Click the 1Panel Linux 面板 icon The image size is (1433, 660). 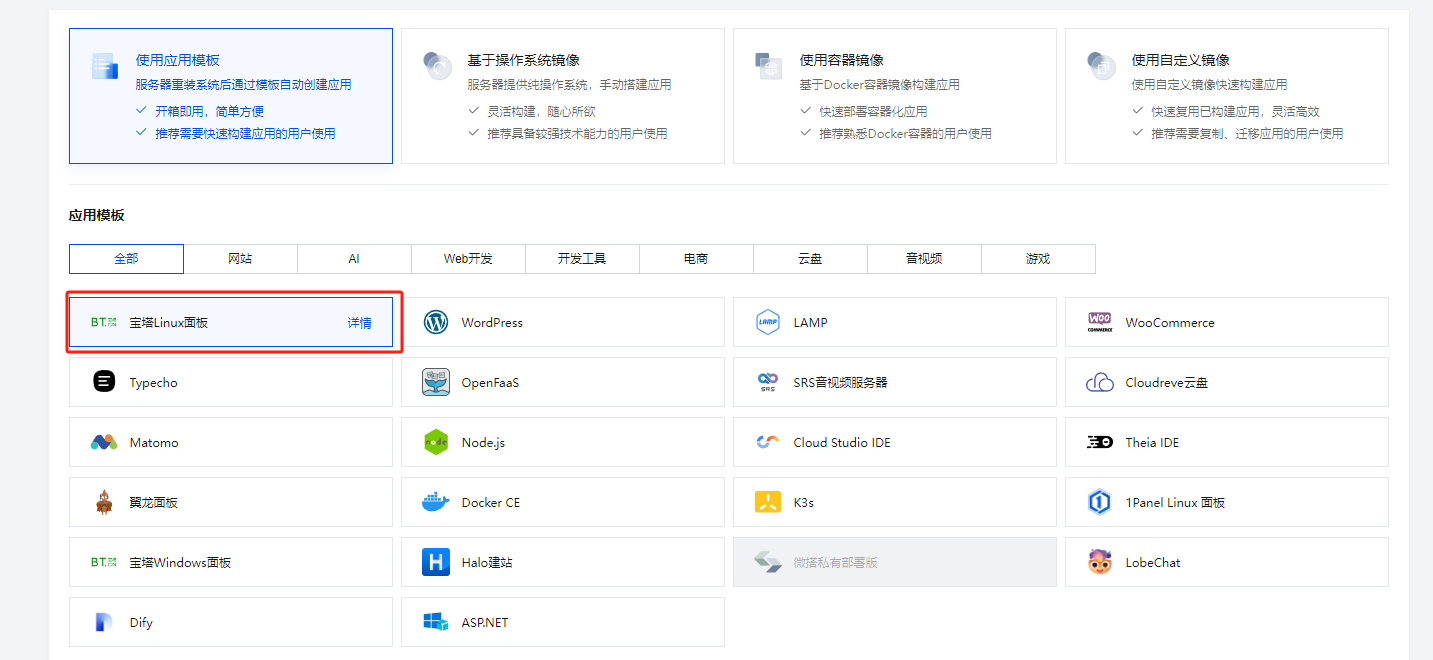[1100, 502]
